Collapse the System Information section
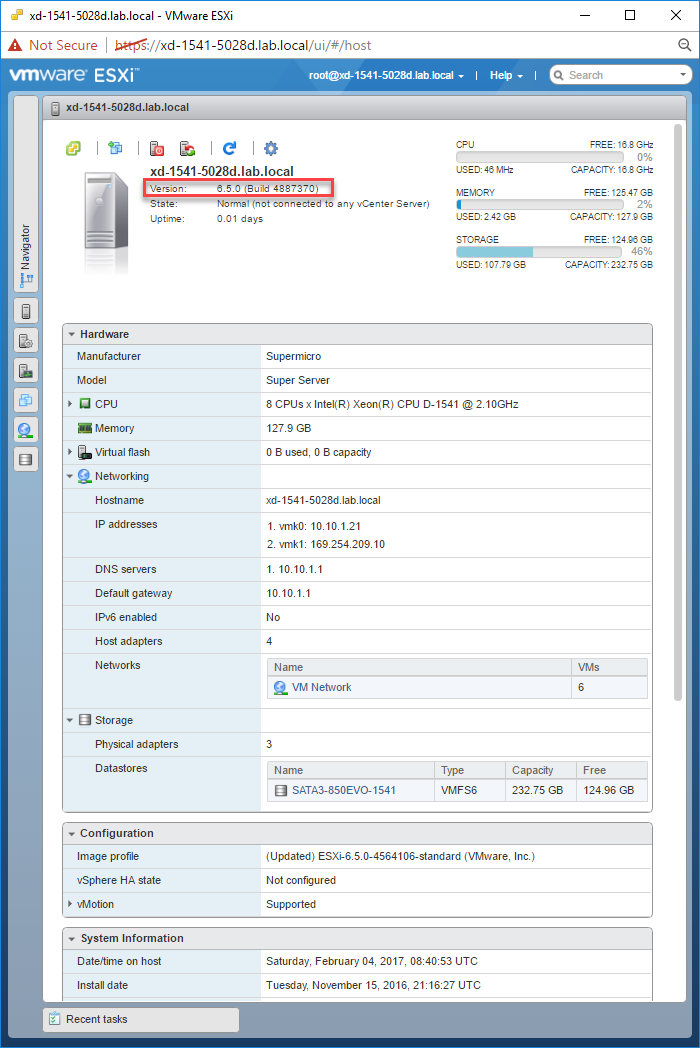700x1048 pixels. tap(72, 938)
